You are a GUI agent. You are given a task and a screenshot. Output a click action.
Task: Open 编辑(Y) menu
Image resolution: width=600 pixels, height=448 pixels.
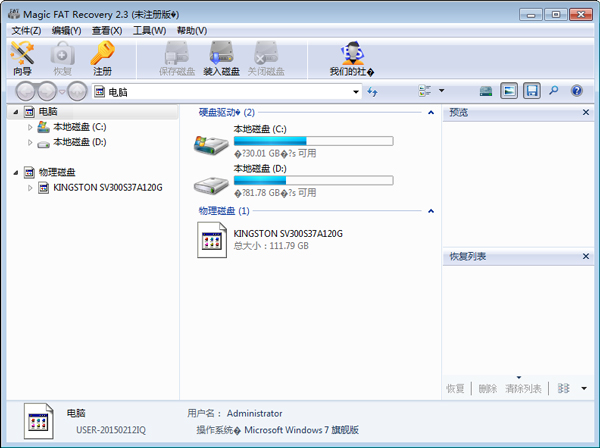67,31
